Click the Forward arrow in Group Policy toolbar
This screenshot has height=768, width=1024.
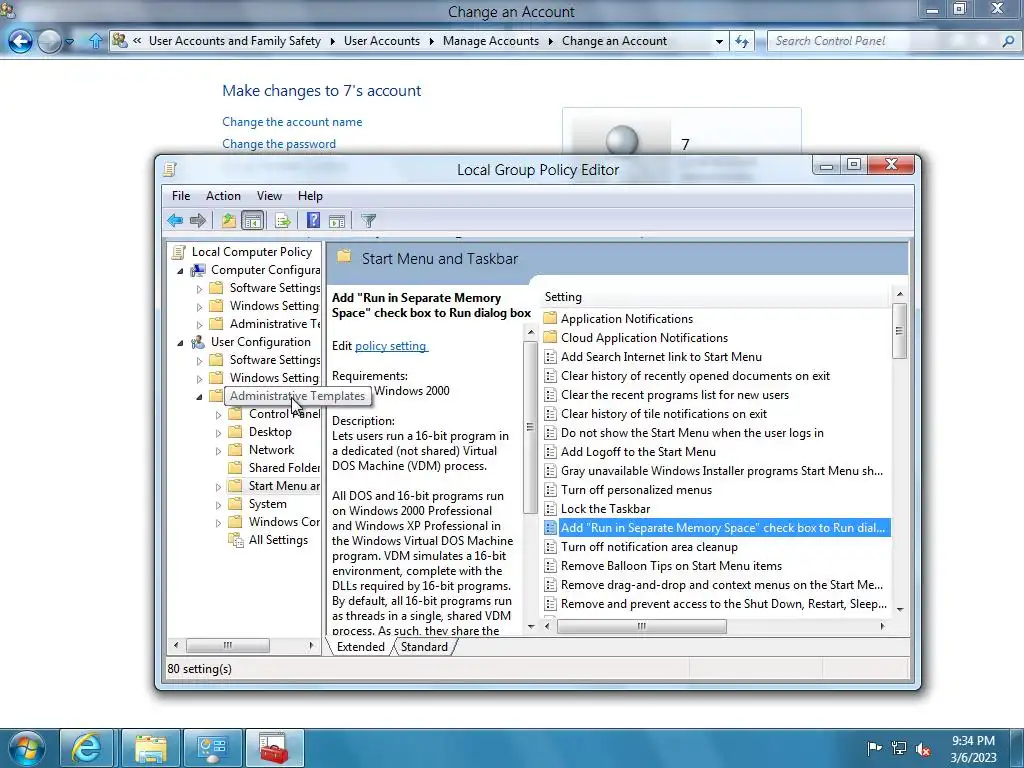pyautogui.click(x=197, y=221)
